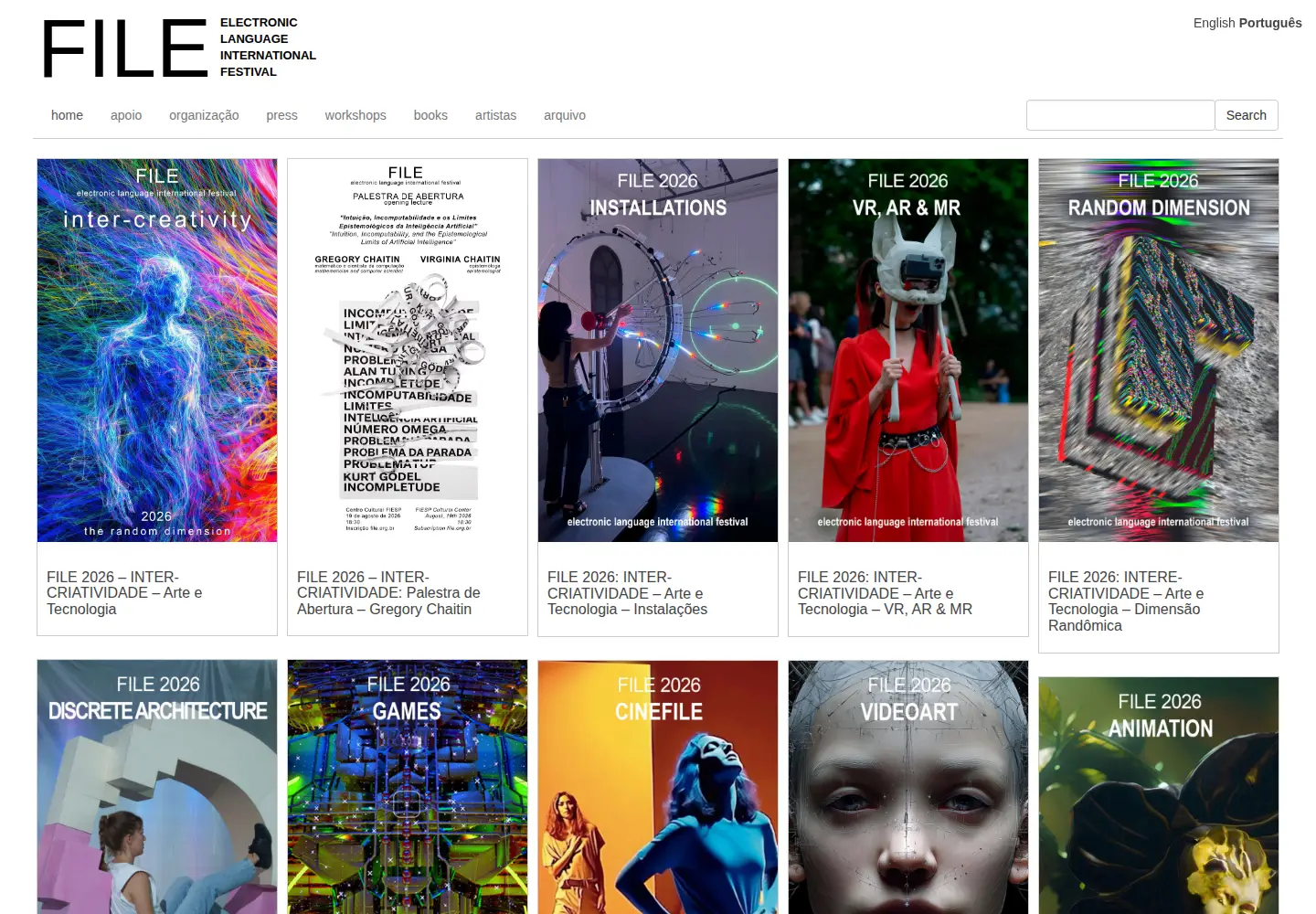Open the 'INTER-CRIATIVIDADE – Arte e Tecnologia' title link
The height and width of the screenshot is (914, 1316).
[x=124, y=593]
